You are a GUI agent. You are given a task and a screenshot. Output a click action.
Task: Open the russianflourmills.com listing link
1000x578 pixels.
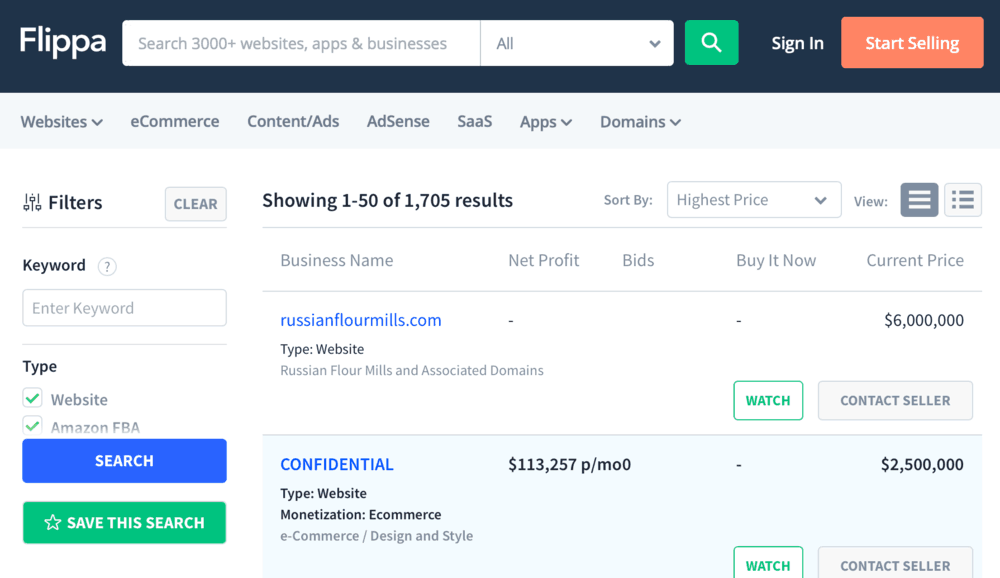pos(361,320)
